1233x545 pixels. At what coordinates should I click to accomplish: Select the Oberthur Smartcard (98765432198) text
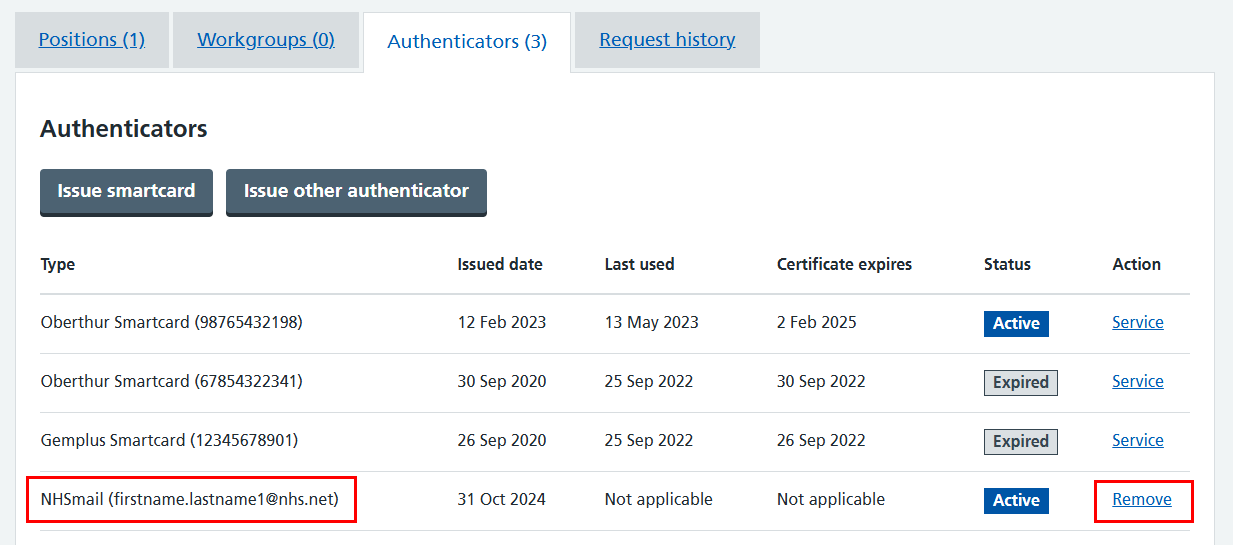(x=171, y=322)
